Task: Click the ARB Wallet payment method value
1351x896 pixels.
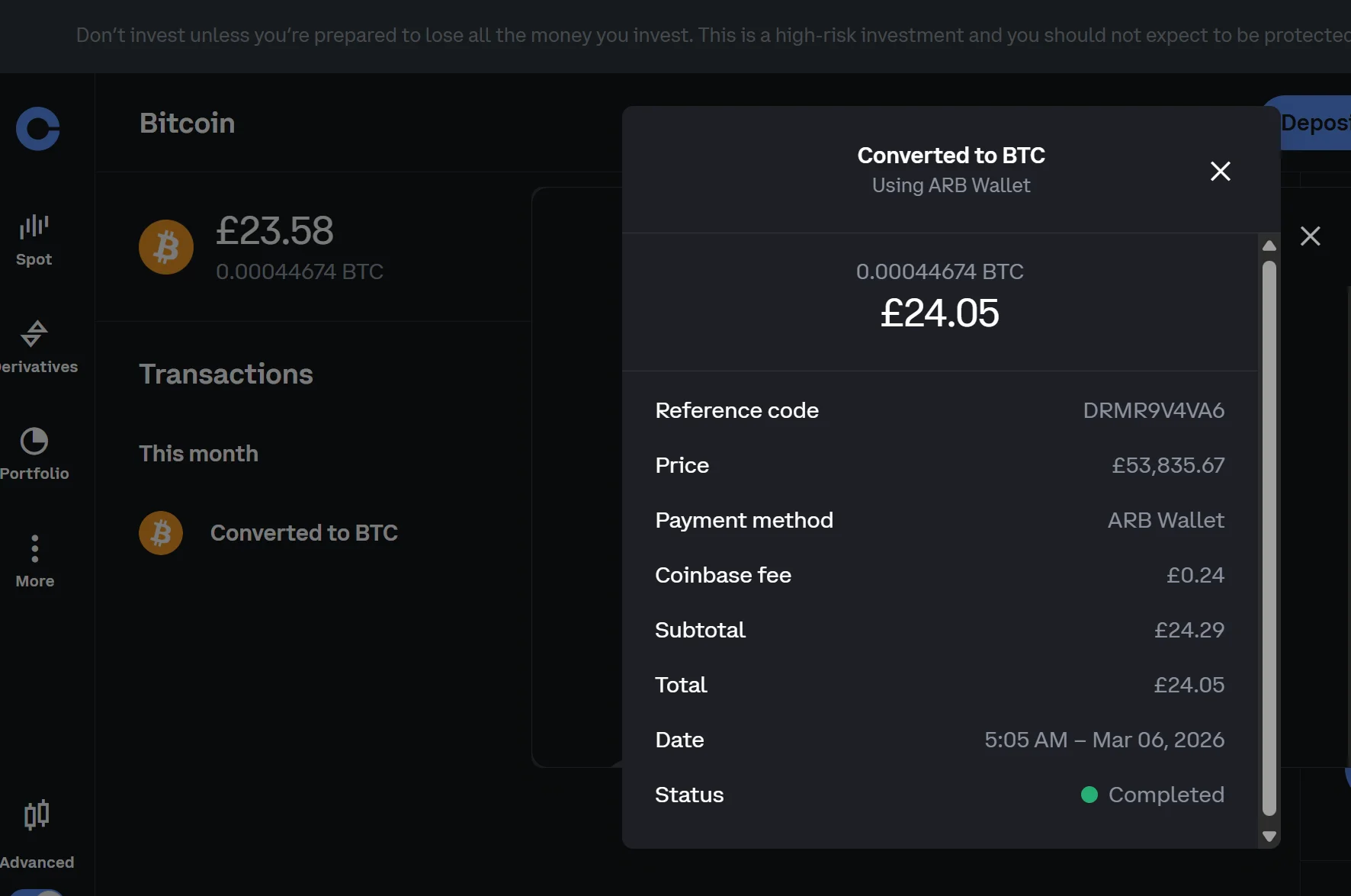Action: (1166, 520)
